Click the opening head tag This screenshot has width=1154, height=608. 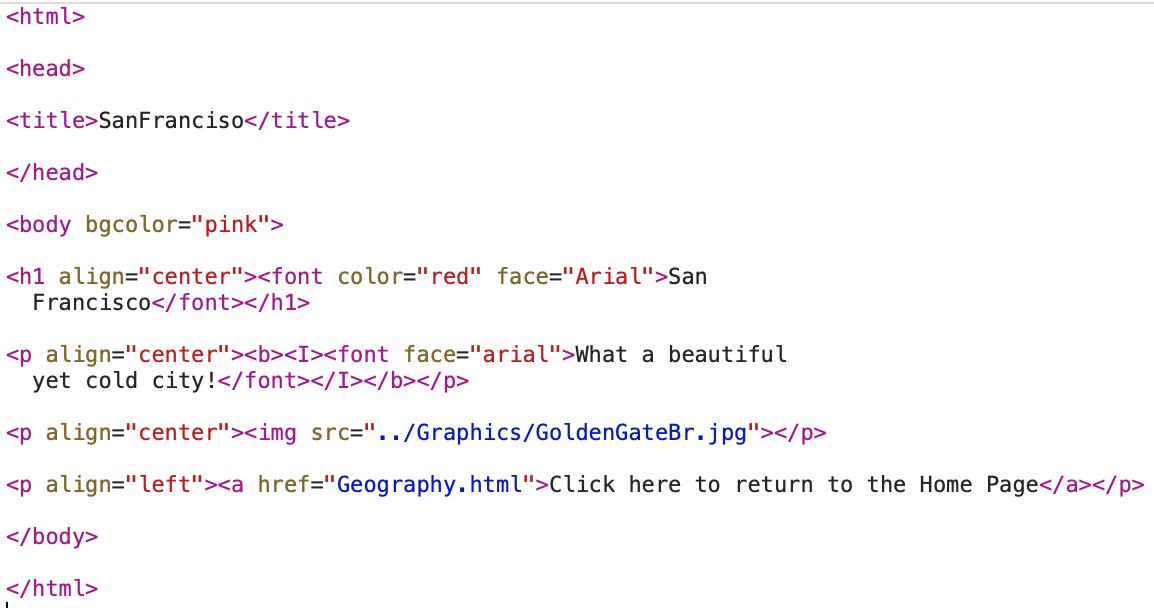45,69
